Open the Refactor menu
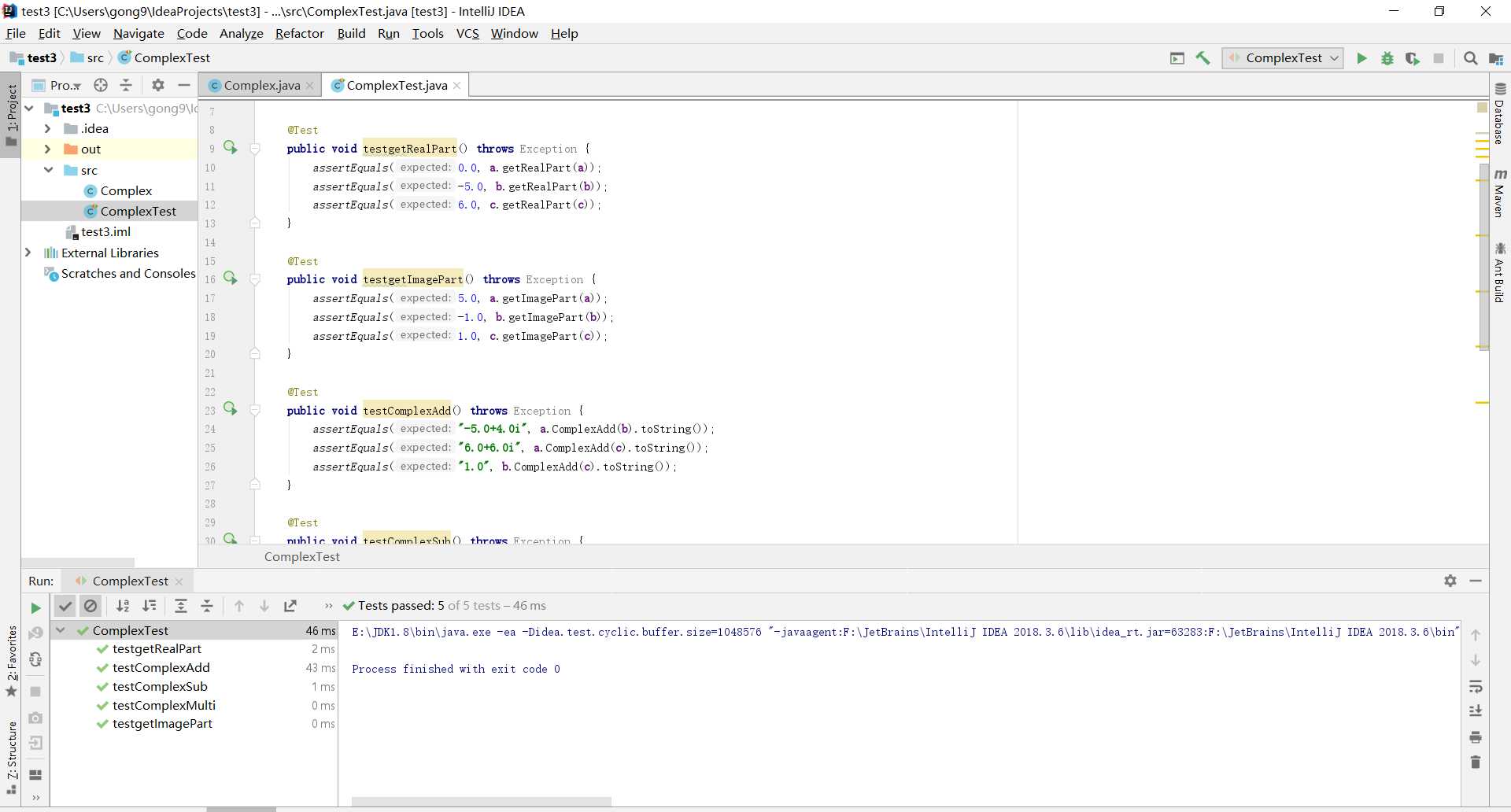Viewport: 1511px width, 812px height. point(299,33)
